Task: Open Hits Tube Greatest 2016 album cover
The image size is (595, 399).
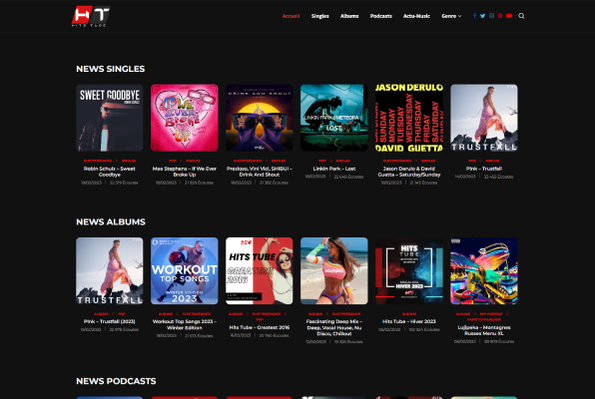Action: click(x=259, y=271)
